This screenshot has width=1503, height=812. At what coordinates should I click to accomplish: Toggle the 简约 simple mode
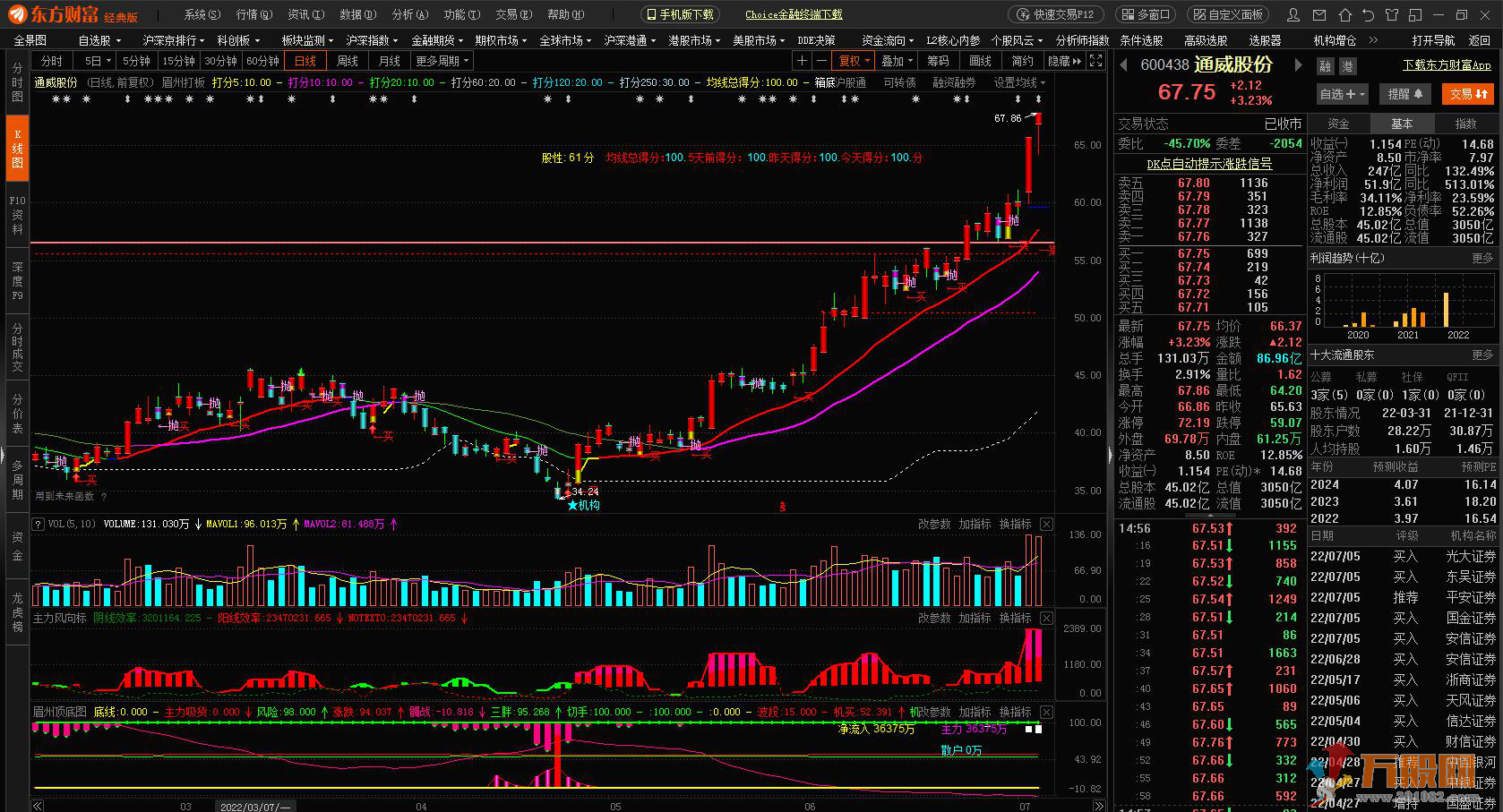[1022, 61]
